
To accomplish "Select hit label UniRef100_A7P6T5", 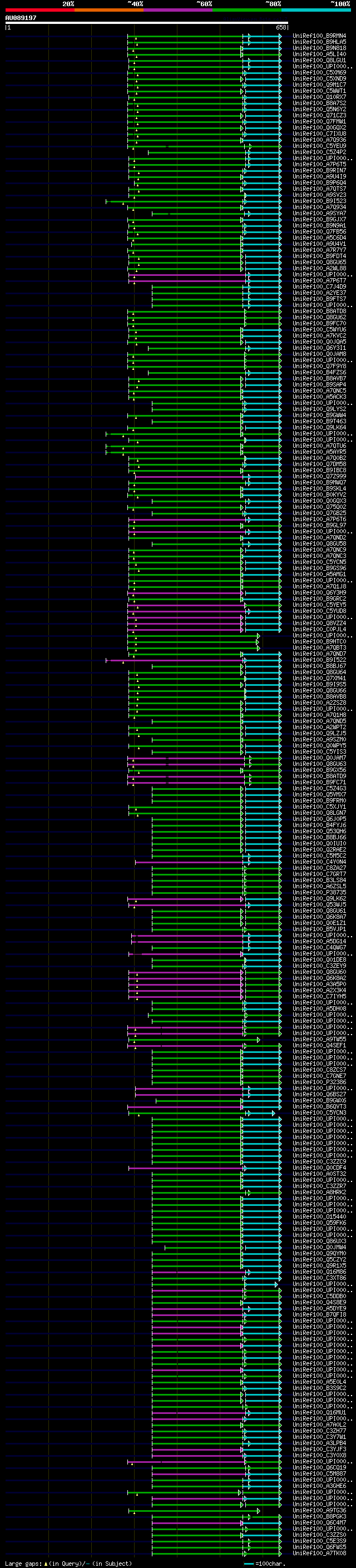I will coord(319,164).
